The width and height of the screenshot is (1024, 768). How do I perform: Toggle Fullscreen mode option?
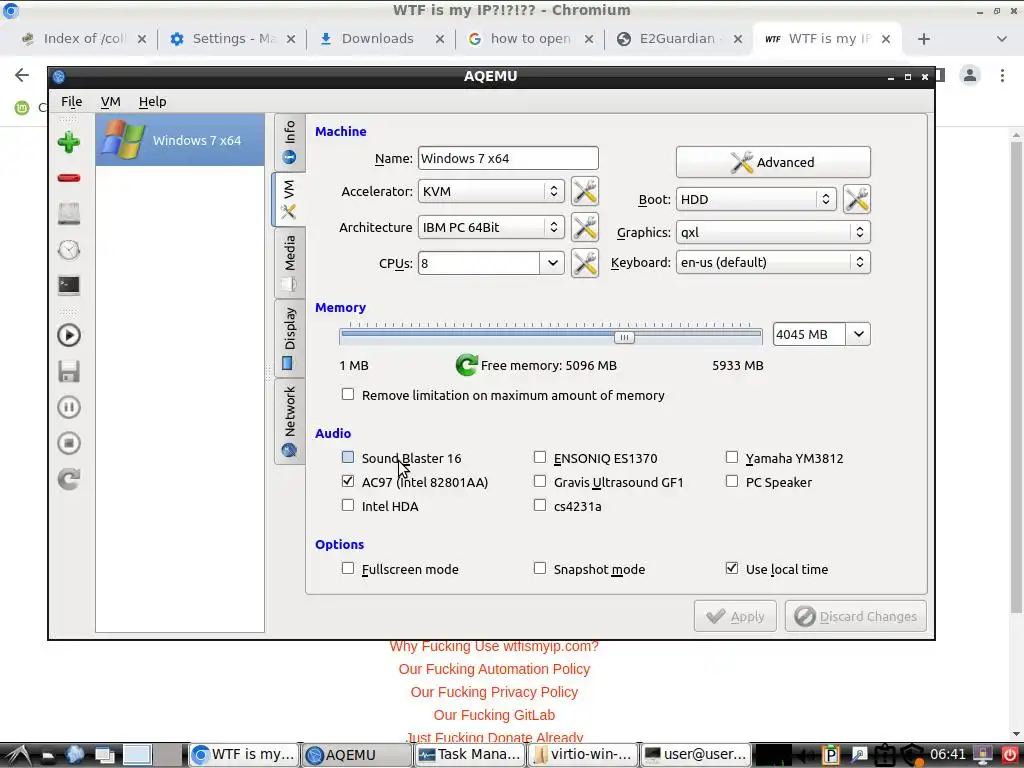[348, 568]
